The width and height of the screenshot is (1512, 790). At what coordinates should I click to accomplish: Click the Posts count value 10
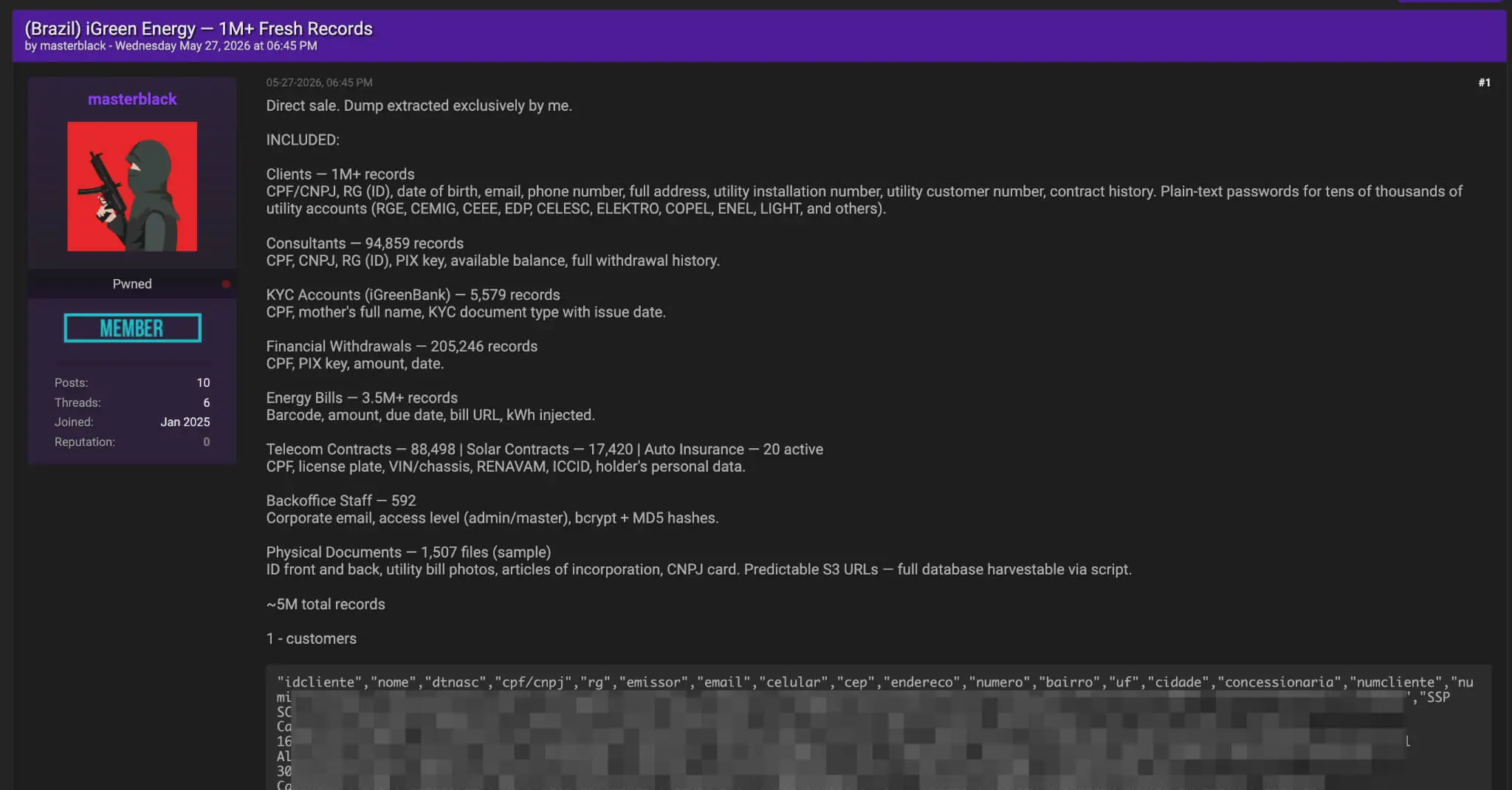(x=203, y=382)
